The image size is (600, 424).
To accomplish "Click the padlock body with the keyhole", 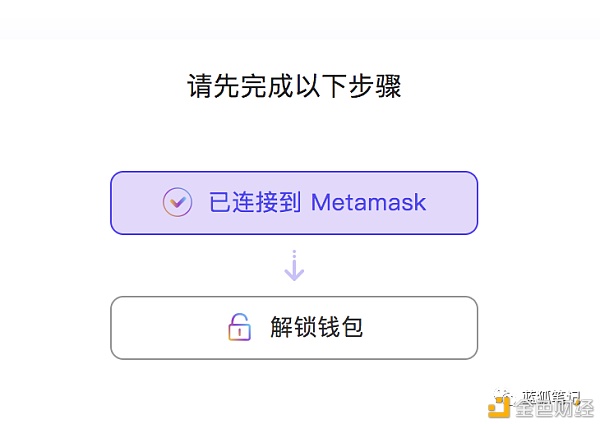I will point(240,332).
